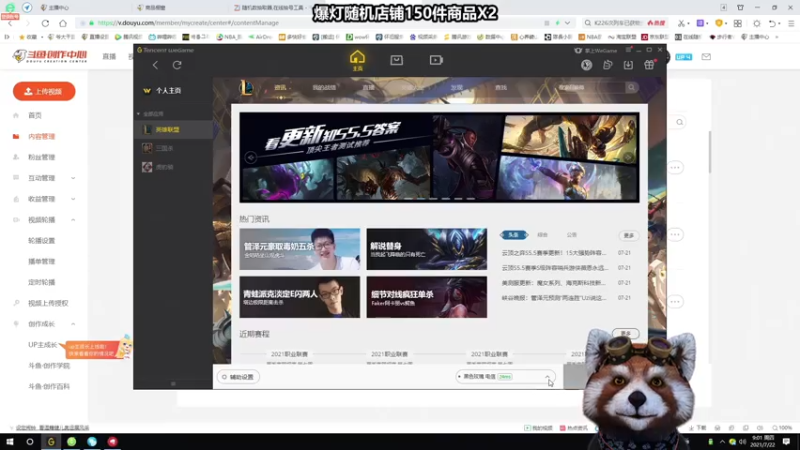This screenshot has height=450, width=800.
Task: Open the 美测服更新 headline
Action: point(554,283)
